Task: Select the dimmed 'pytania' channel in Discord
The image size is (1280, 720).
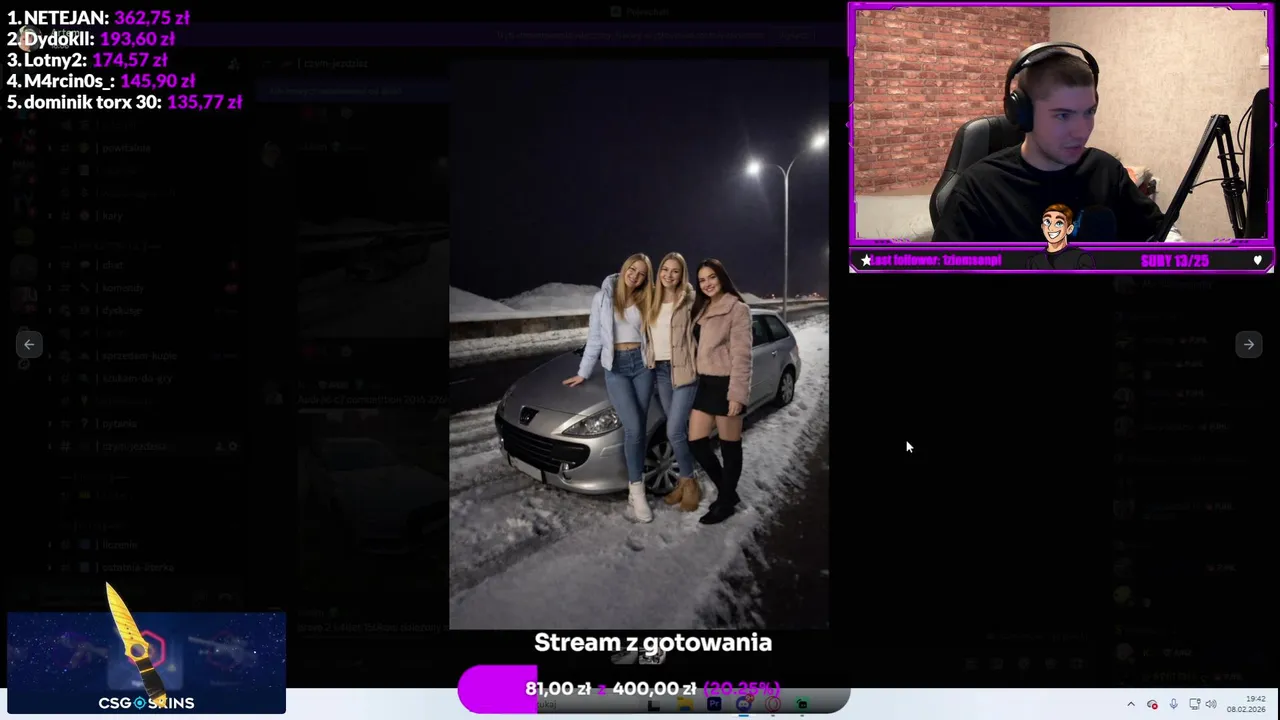Action: 144,423
